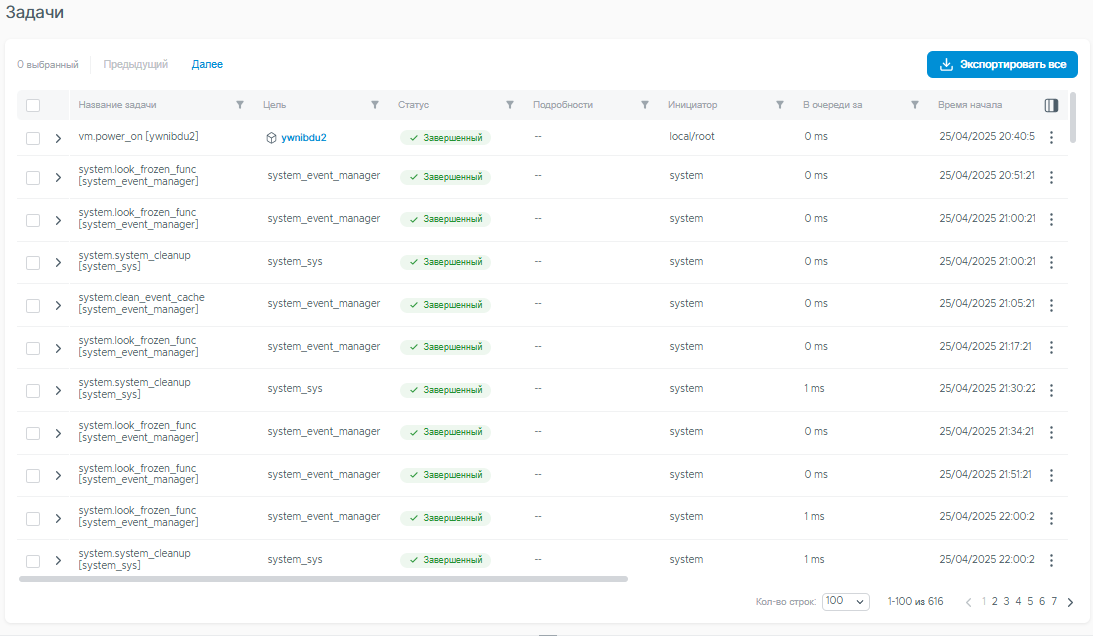Viewport: 1093px width, 636px height.
Task: Click the Экспортировать все button
Action: 1002,64
